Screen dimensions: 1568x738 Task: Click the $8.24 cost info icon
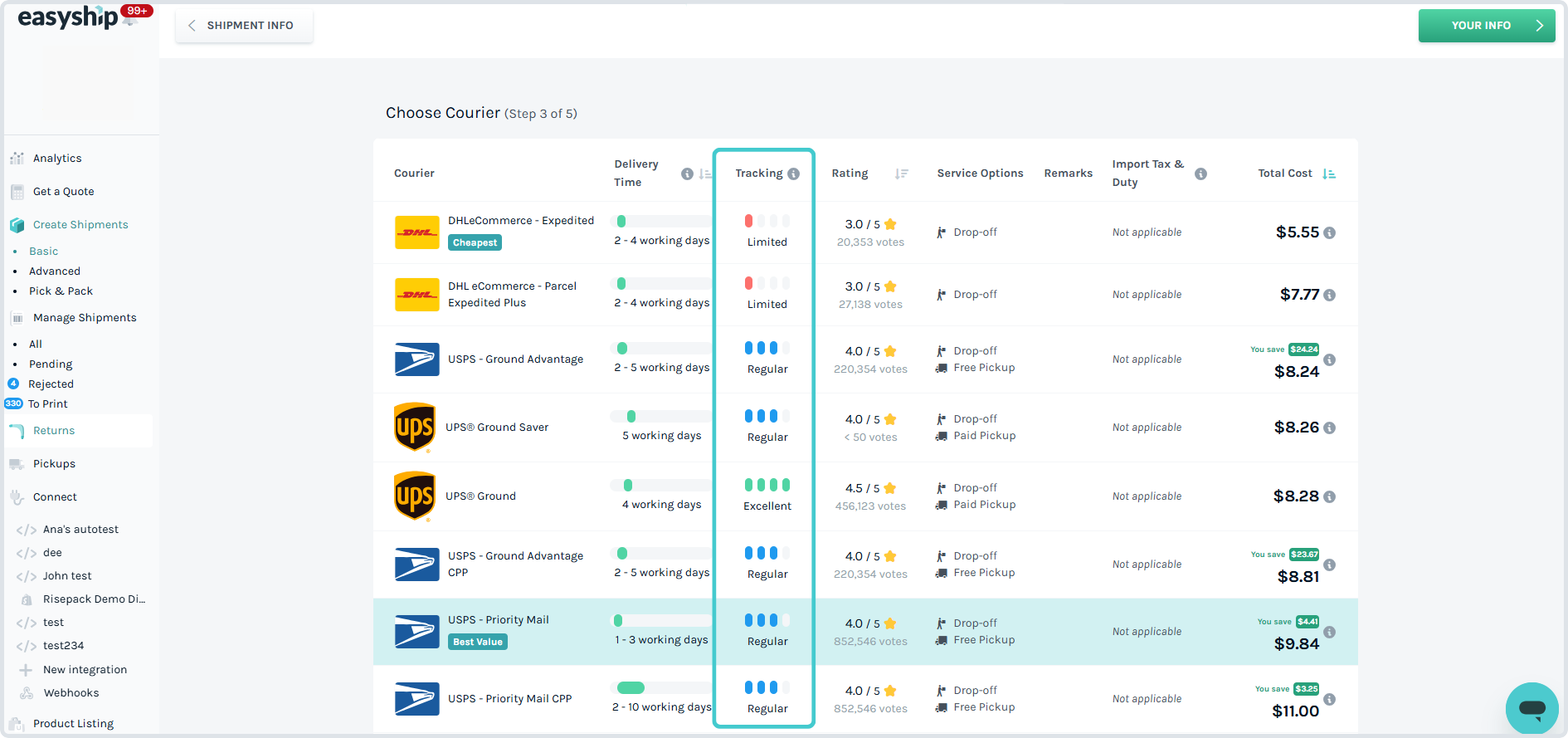(1330, 359)
